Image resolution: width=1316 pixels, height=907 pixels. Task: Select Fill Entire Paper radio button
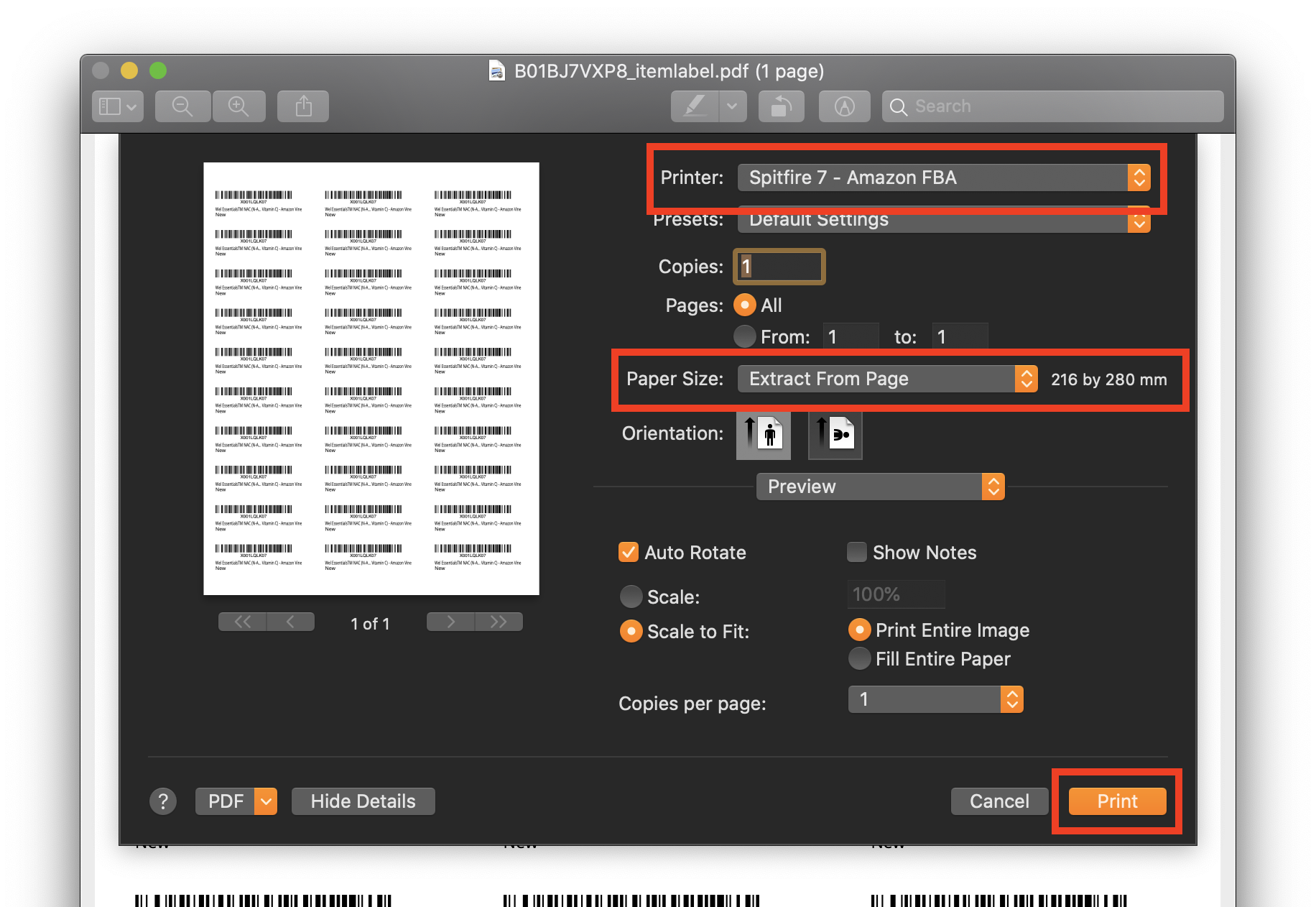(x=860, y=658)
